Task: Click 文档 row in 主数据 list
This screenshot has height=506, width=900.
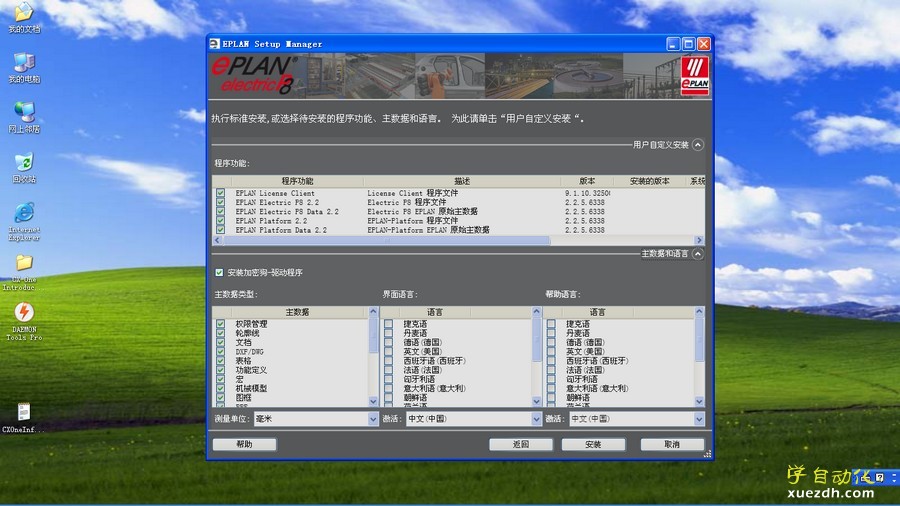Action: click(243, 342)
